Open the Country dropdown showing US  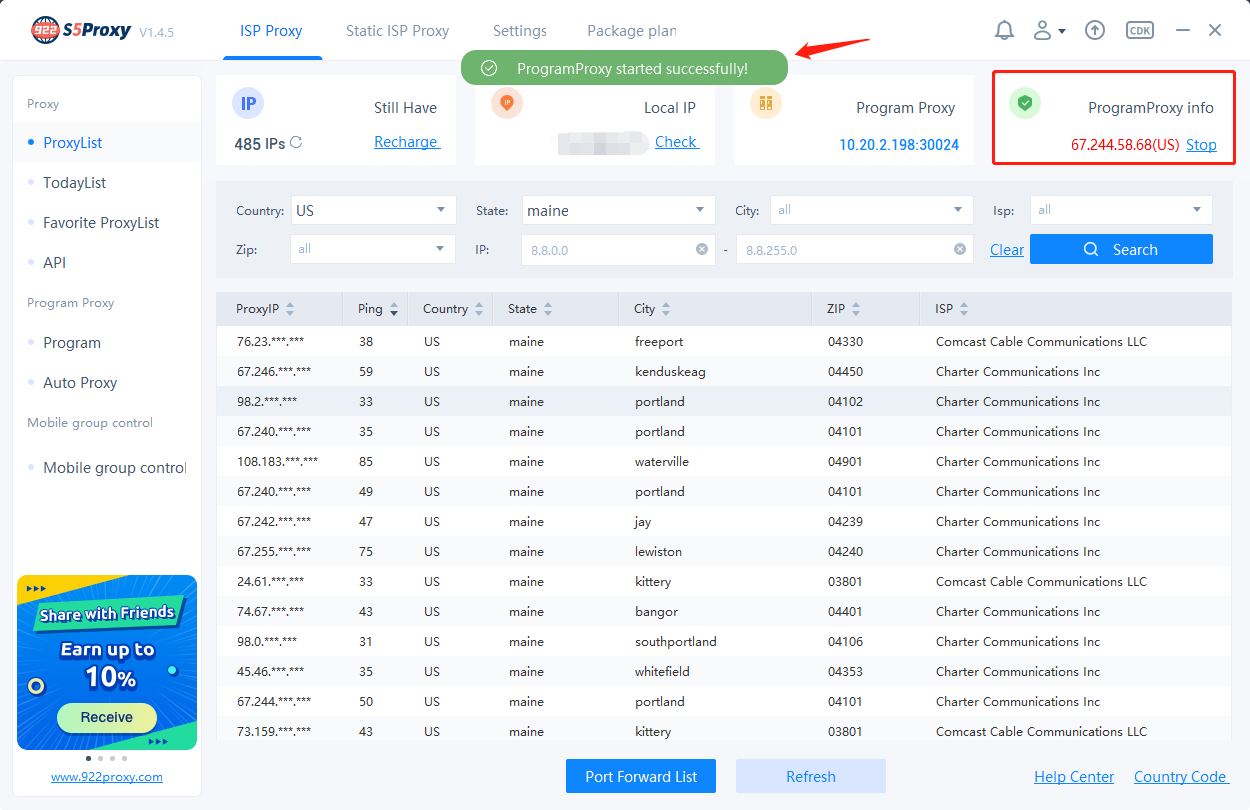pyautogui.click(x=374, y=210)
